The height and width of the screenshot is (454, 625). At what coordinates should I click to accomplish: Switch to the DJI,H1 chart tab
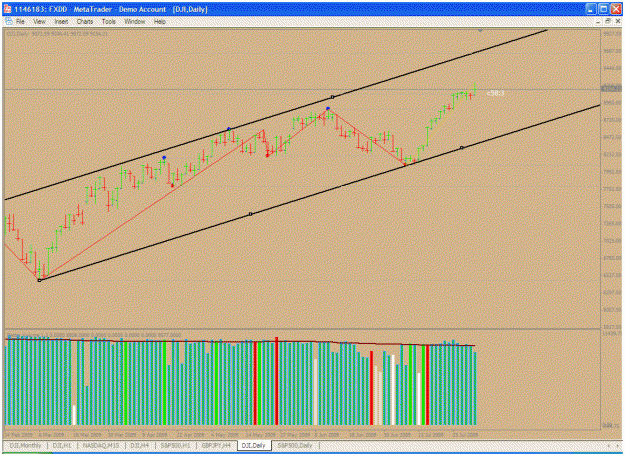coord(62,445)
